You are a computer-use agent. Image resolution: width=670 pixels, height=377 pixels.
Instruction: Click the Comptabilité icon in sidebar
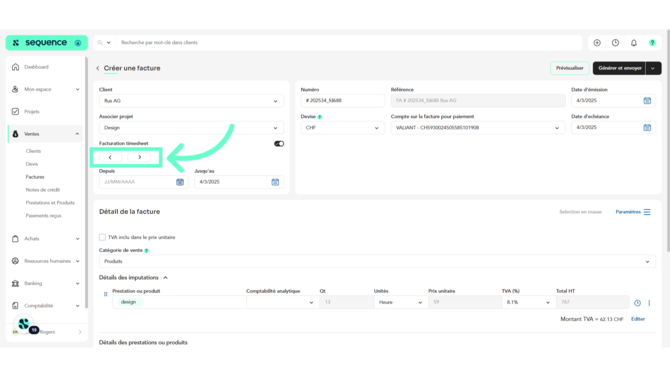[15, 306]
